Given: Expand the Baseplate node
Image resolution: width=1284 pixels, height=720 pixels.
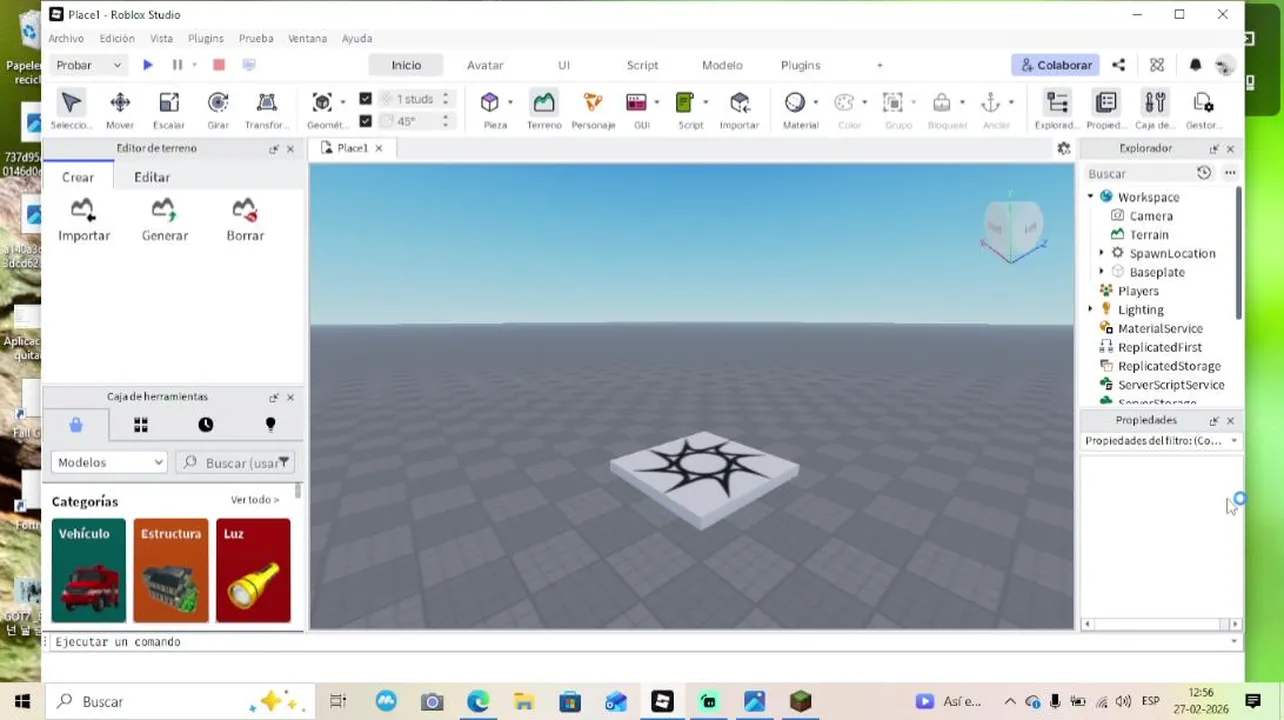Looking at the screenshot, I should click(1102, 272).
